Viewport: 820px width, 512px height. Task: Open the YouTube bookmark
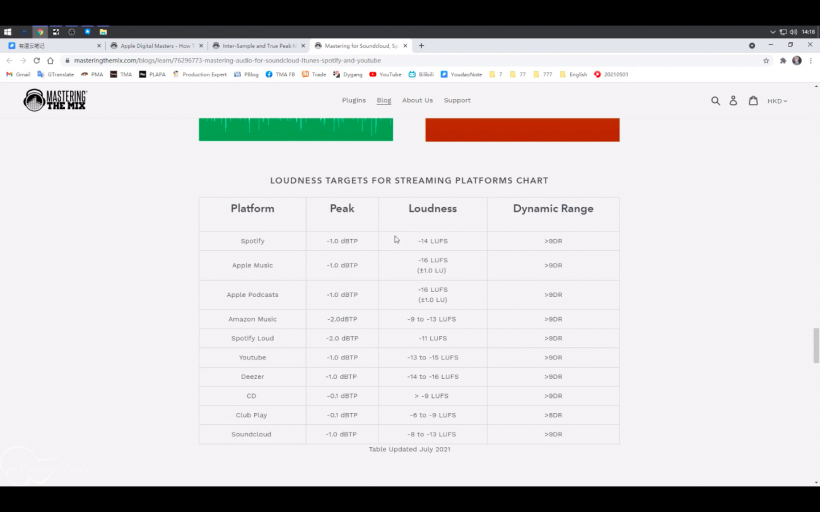pyautogui.click(x=385, y=75)
